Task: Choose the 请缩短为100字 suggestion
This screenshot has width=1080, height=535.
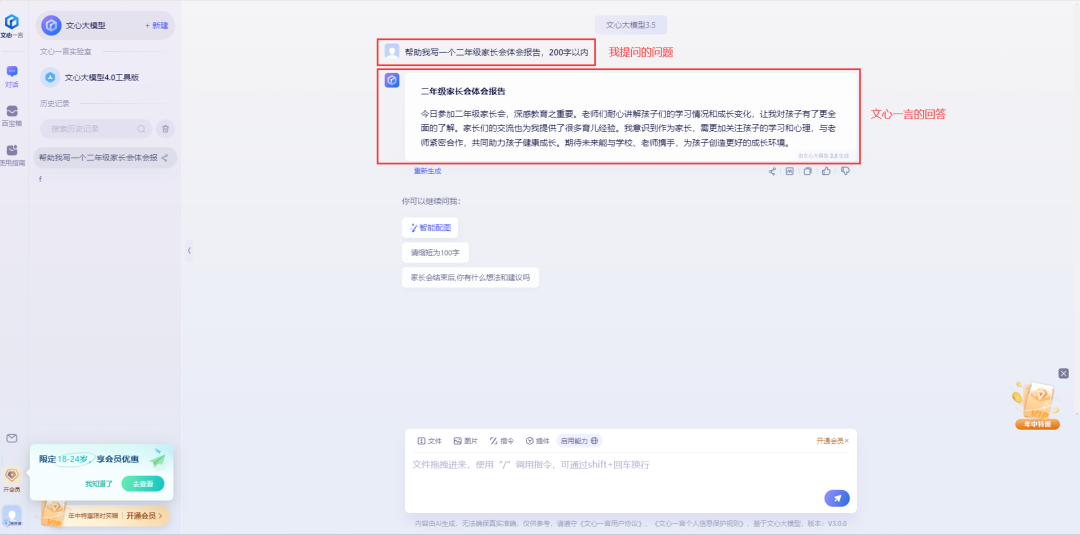Action: (x=435, y=253)
